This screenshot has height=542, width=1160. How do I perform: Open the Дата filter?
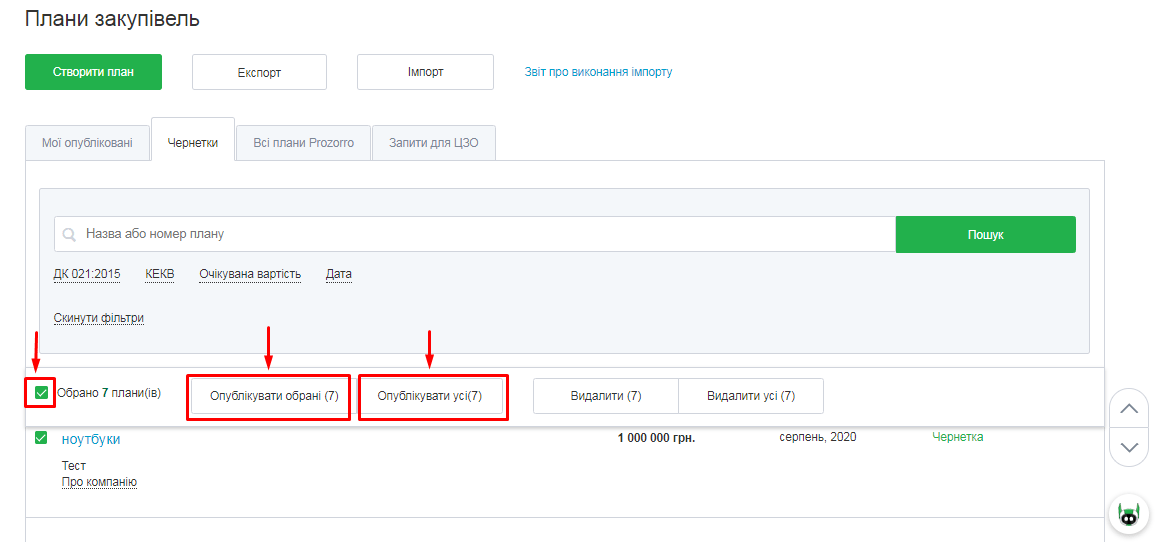[339, 274]
